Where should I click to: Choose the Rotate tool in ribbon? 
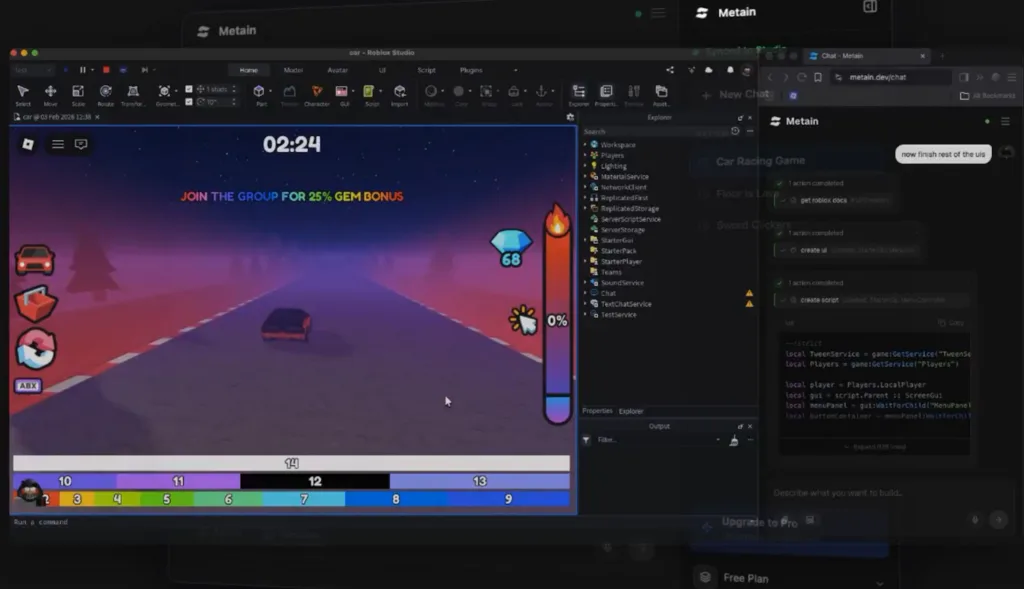(105, 94)
